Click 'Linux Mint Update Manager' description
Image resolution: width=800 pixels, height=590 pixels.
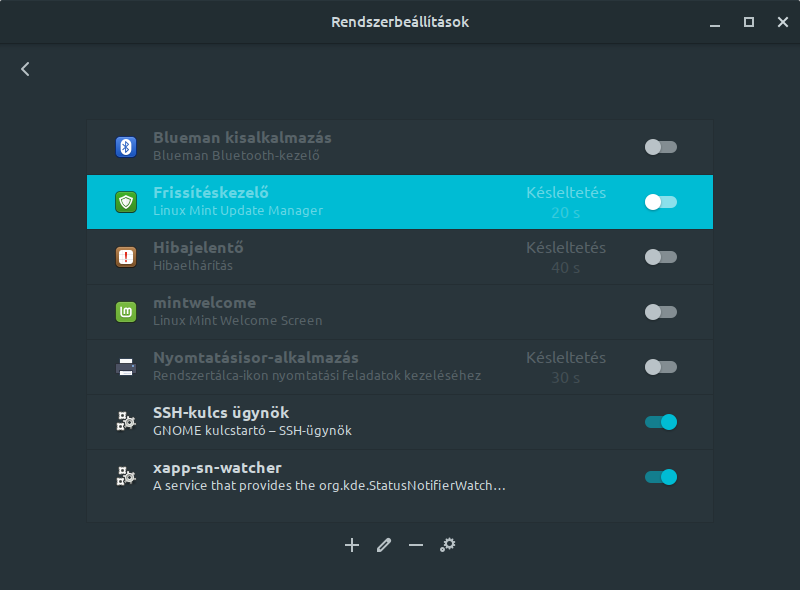tap(238, 211)
